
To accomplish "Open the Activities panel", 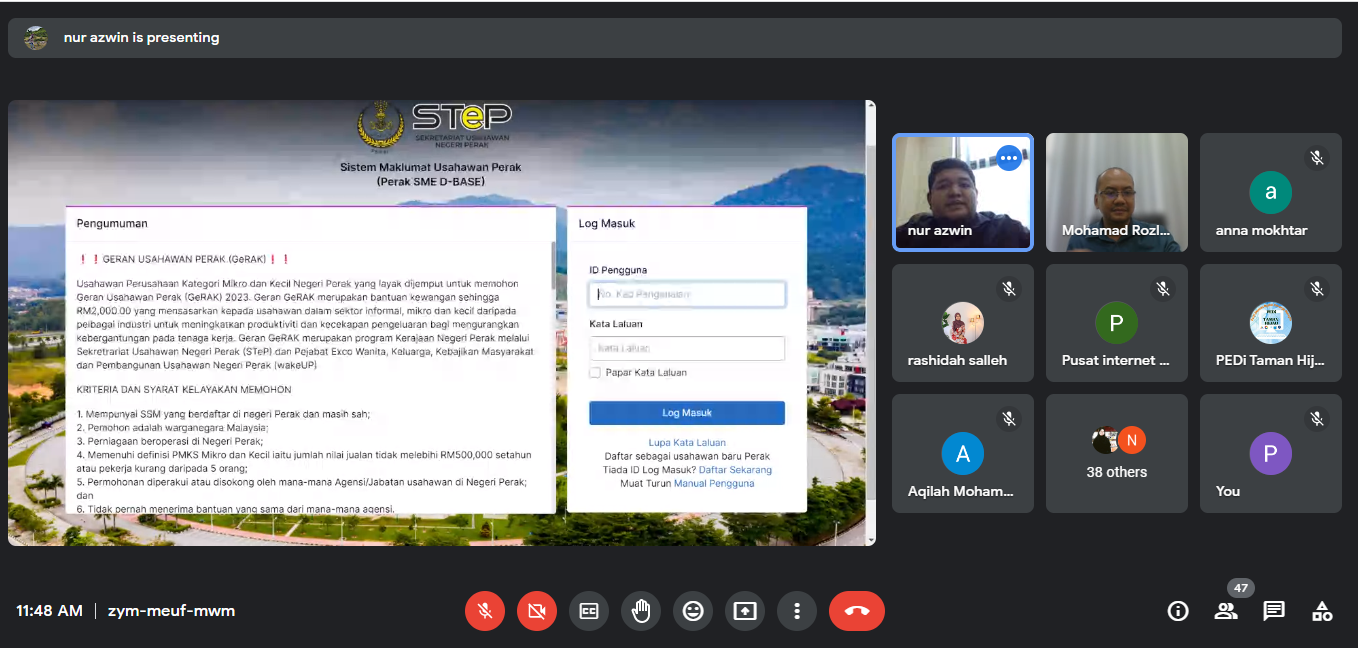I will pyautogui.click(x=1322, y=611).
